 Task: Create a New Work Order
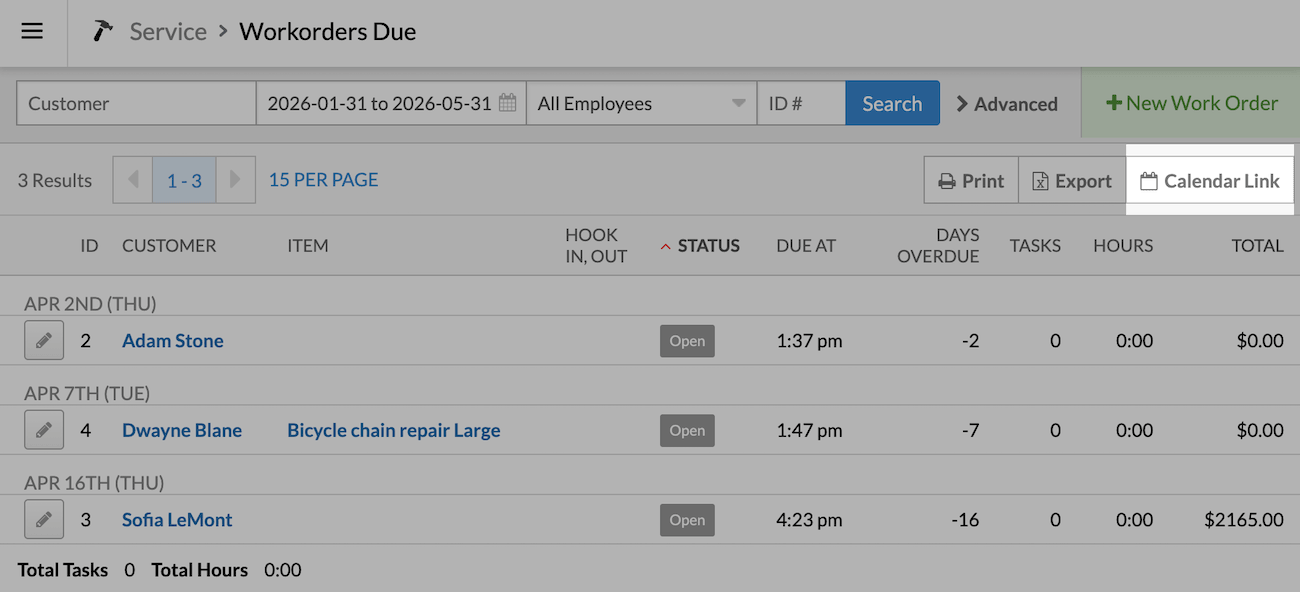coord(1191,102)
